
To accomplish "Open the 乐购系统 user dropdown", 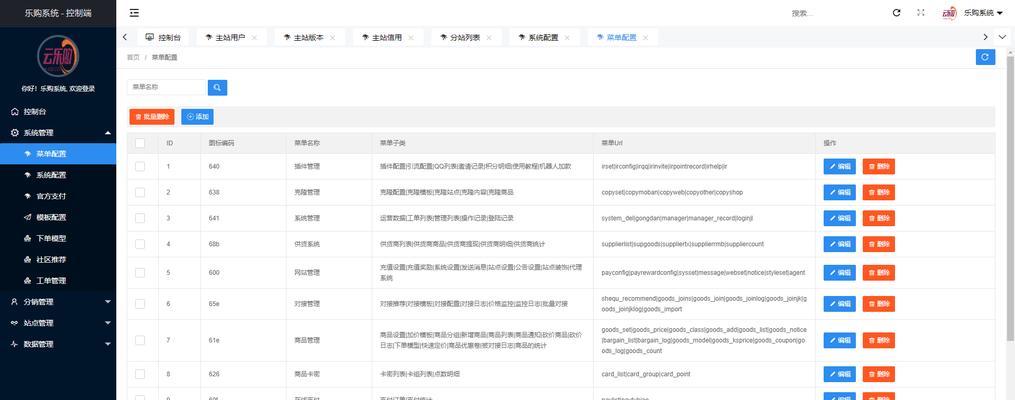I will click(983, 13).
